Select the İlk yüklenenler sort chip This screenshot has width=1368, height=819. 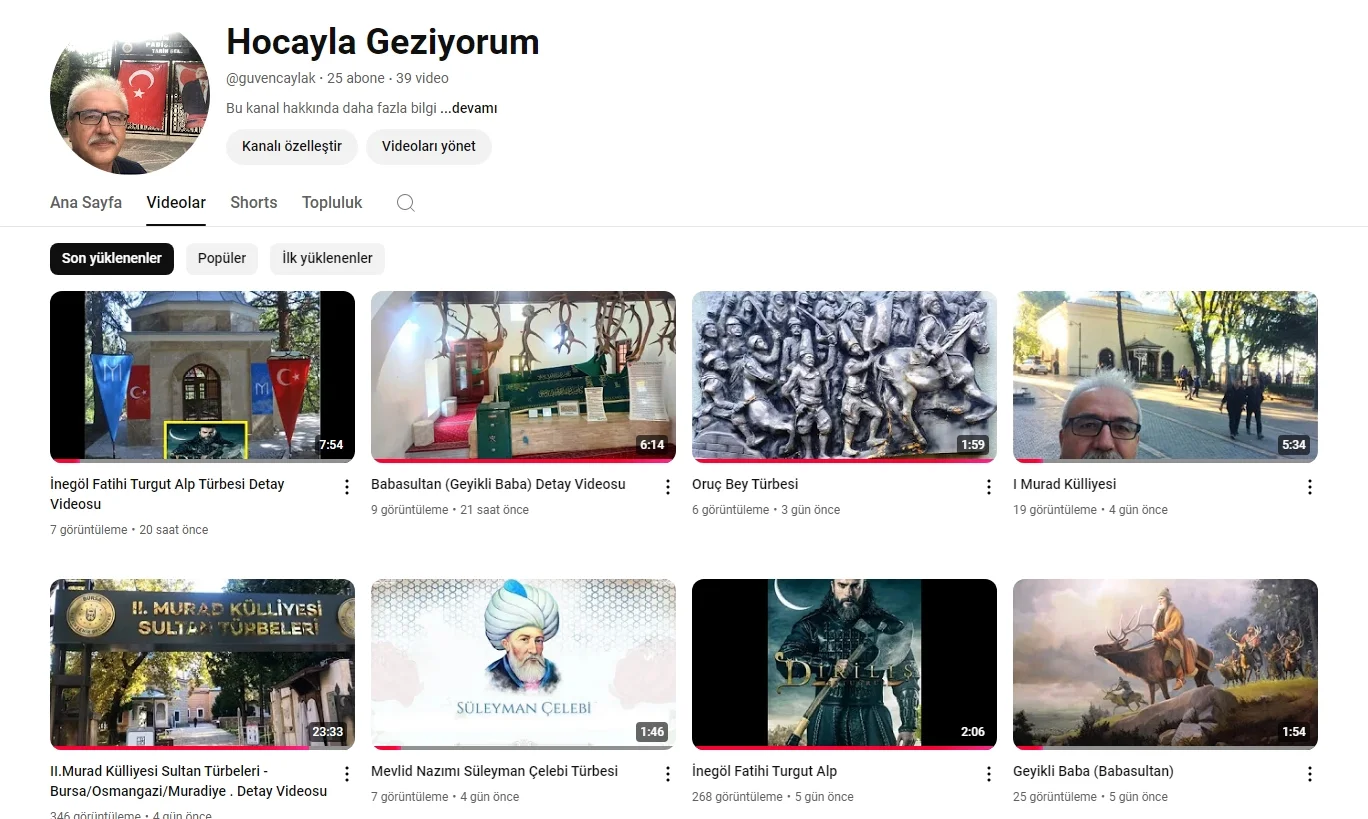327,258
